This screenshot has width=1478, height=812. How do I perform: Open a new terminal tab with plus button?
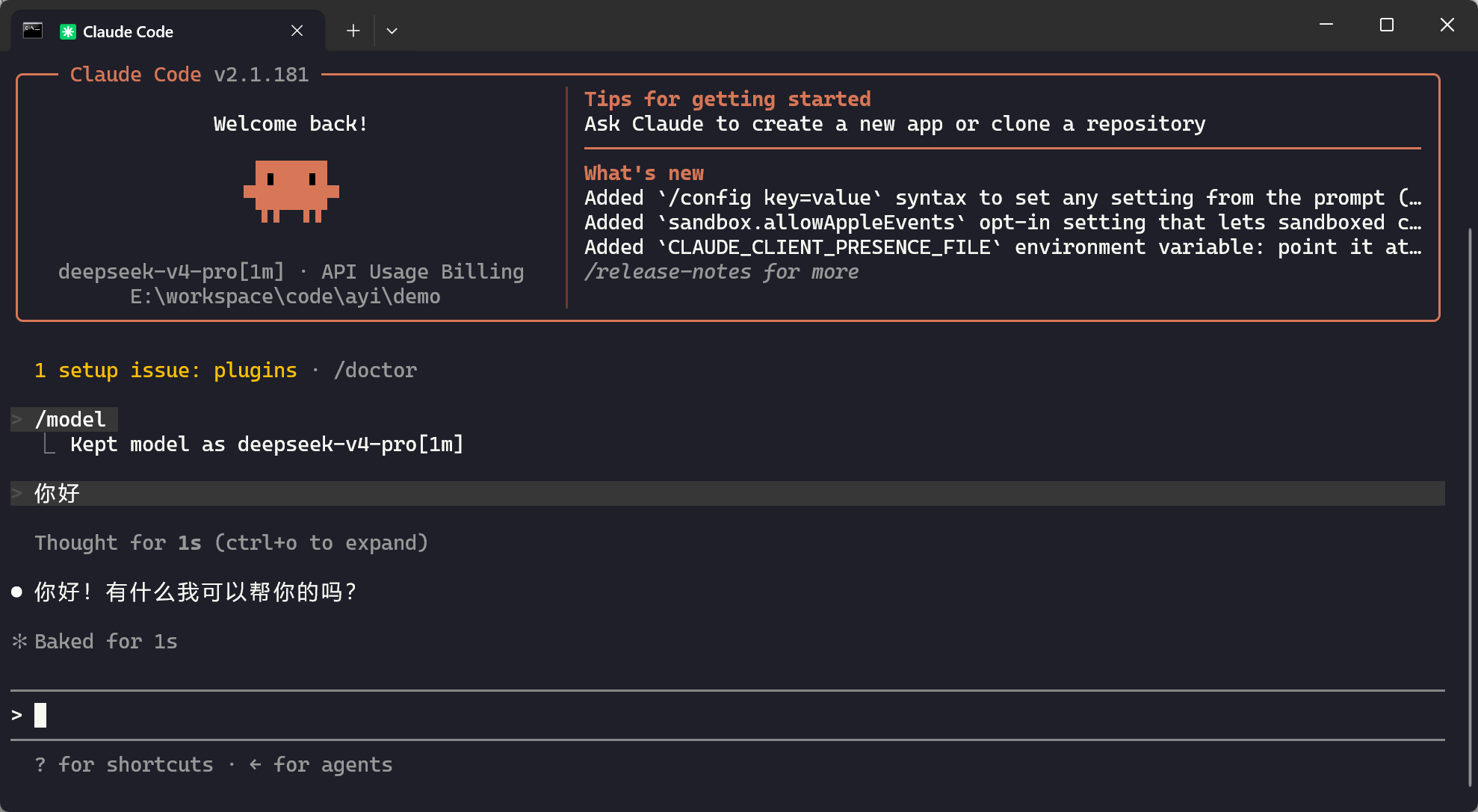coord(353,31)
